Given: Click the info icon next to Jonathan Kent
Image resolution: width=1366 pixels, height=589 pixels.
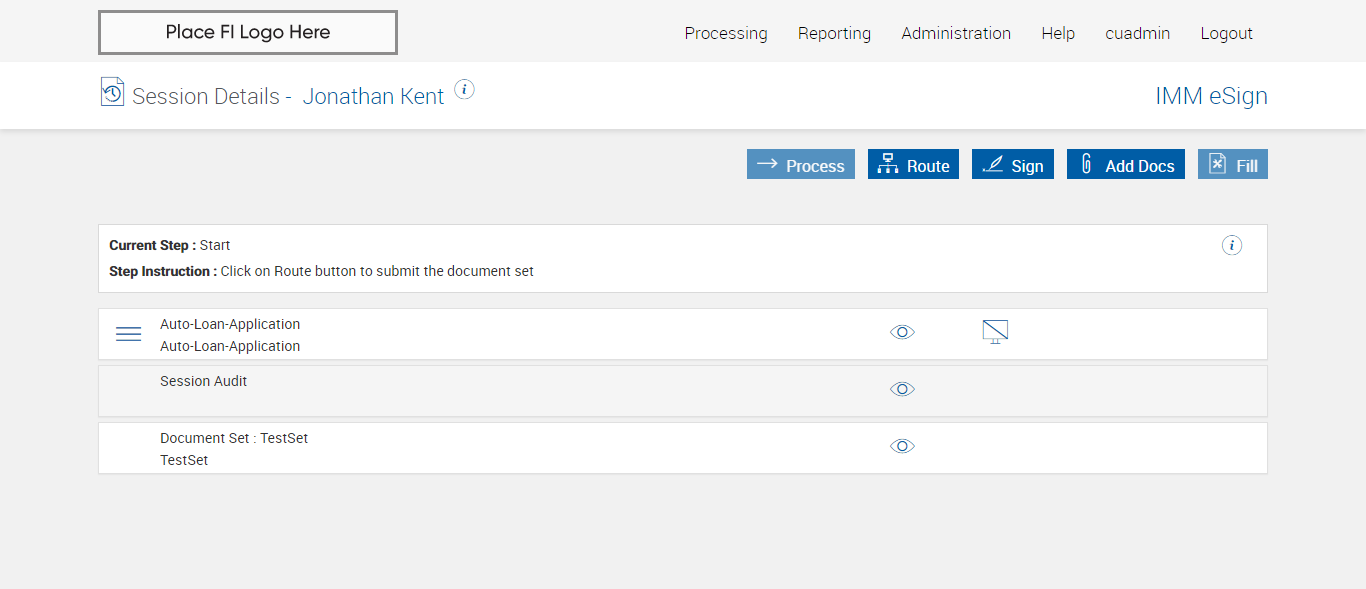Looking at the screenshot, I should (x=464, y=89).
